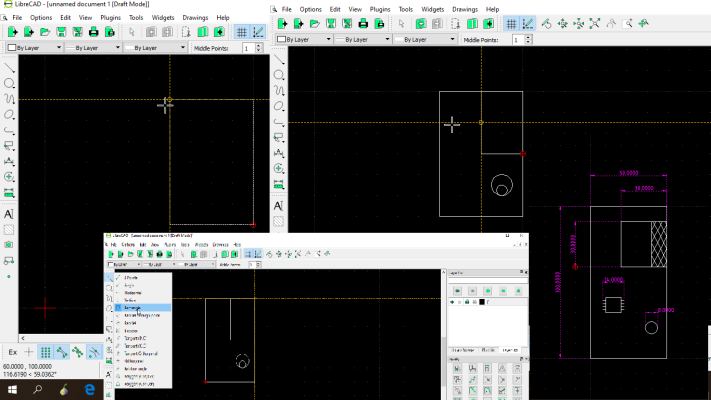711x400 pixels.
Task: Toggle layer visibility eye in small window layer list
Action: click(452, 302)
